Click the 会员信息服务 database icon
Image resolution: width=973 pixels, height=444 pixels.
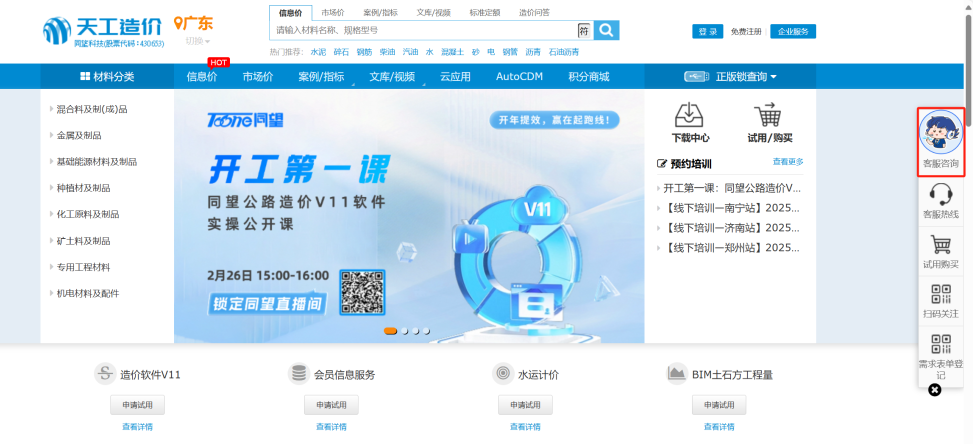tap(298, 374)
